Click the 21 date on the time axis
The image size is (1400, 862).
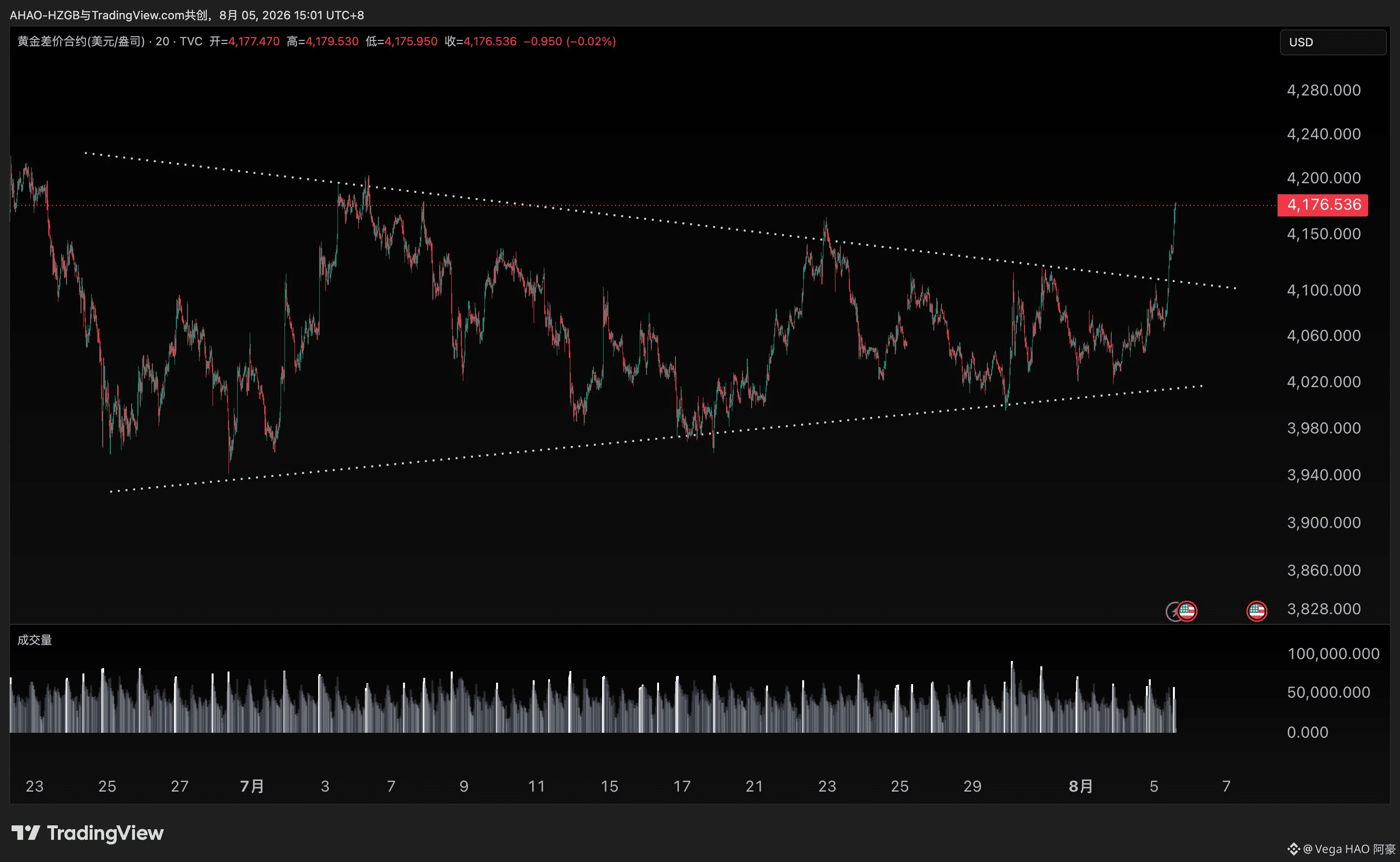coord(754,787)
